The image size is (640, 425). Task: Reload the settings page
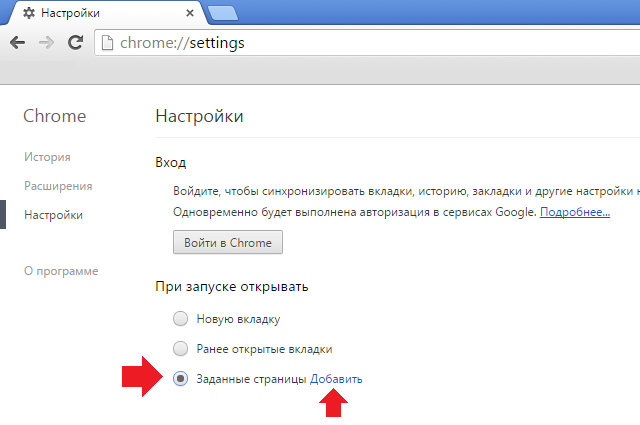point(74,43)
